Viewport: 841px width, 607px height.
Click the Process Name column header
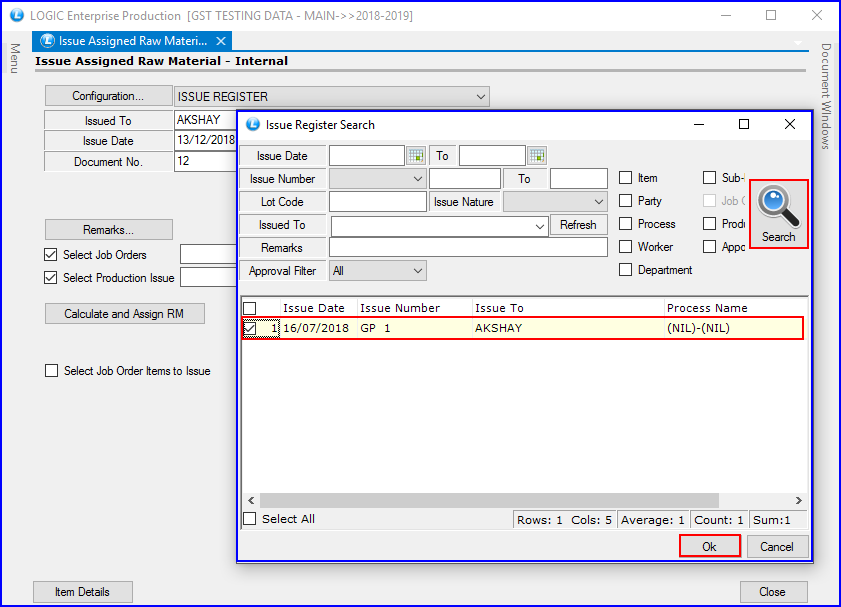point(707,308)
